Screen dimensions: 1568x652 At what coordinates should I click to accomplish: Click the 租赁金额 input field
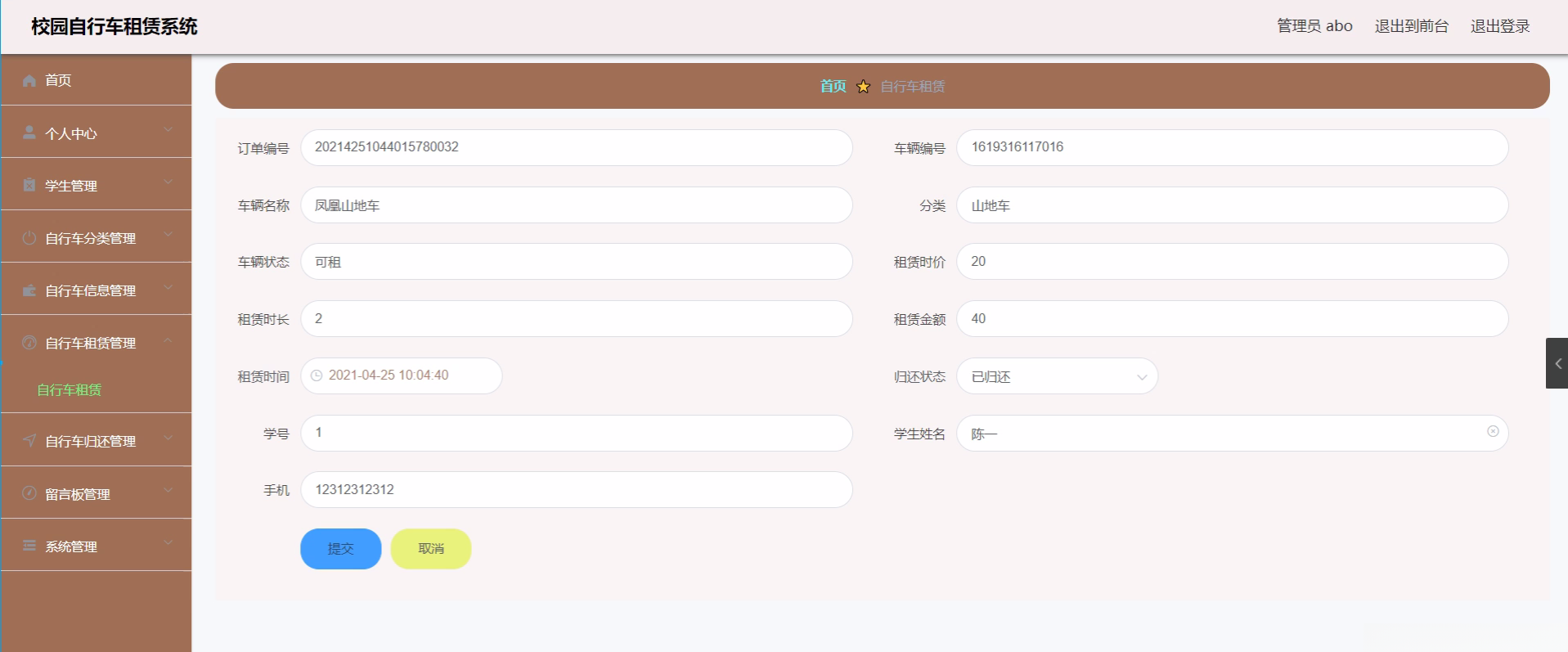coord(1233,319)
